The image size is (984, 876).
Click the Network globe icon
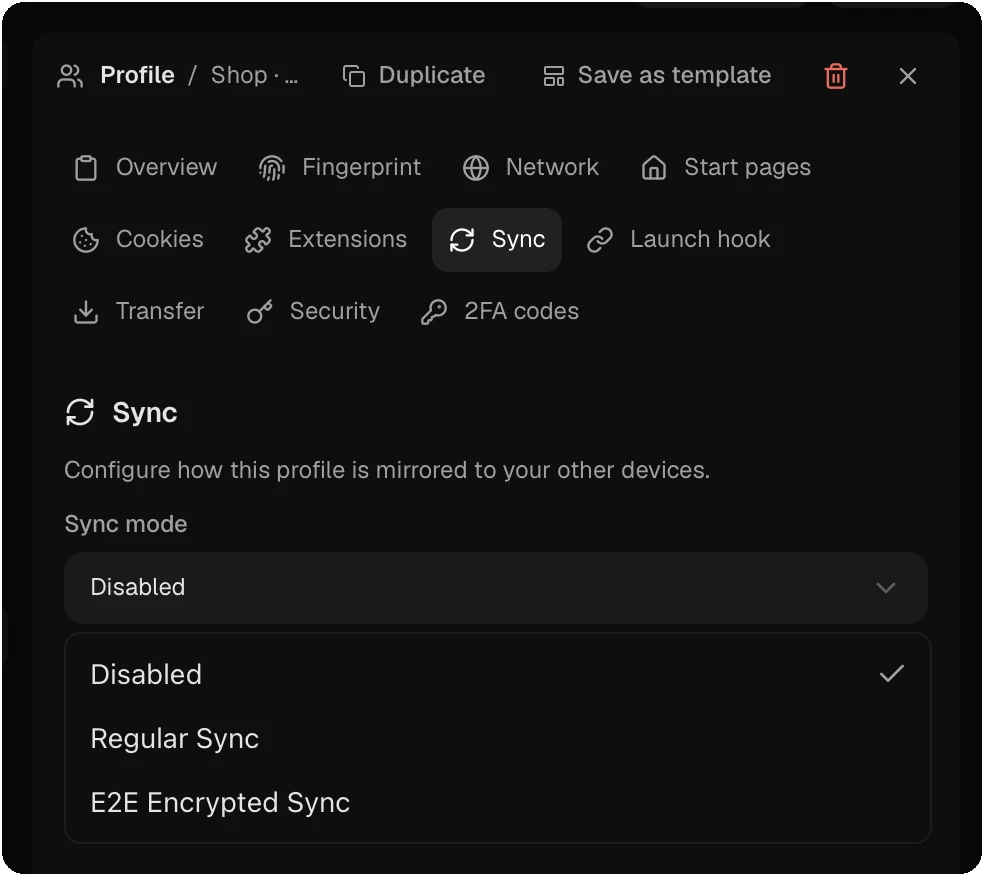[x=476, y=168]
